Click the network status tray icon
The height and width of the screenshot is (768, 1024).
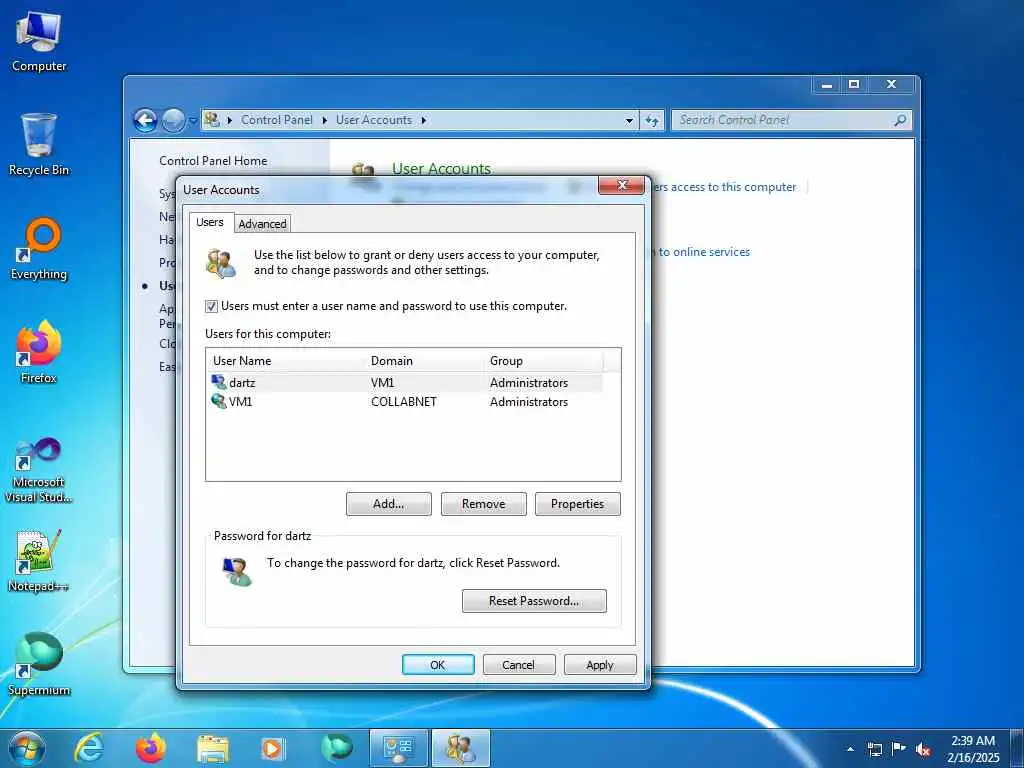click(x=874, y=749)
